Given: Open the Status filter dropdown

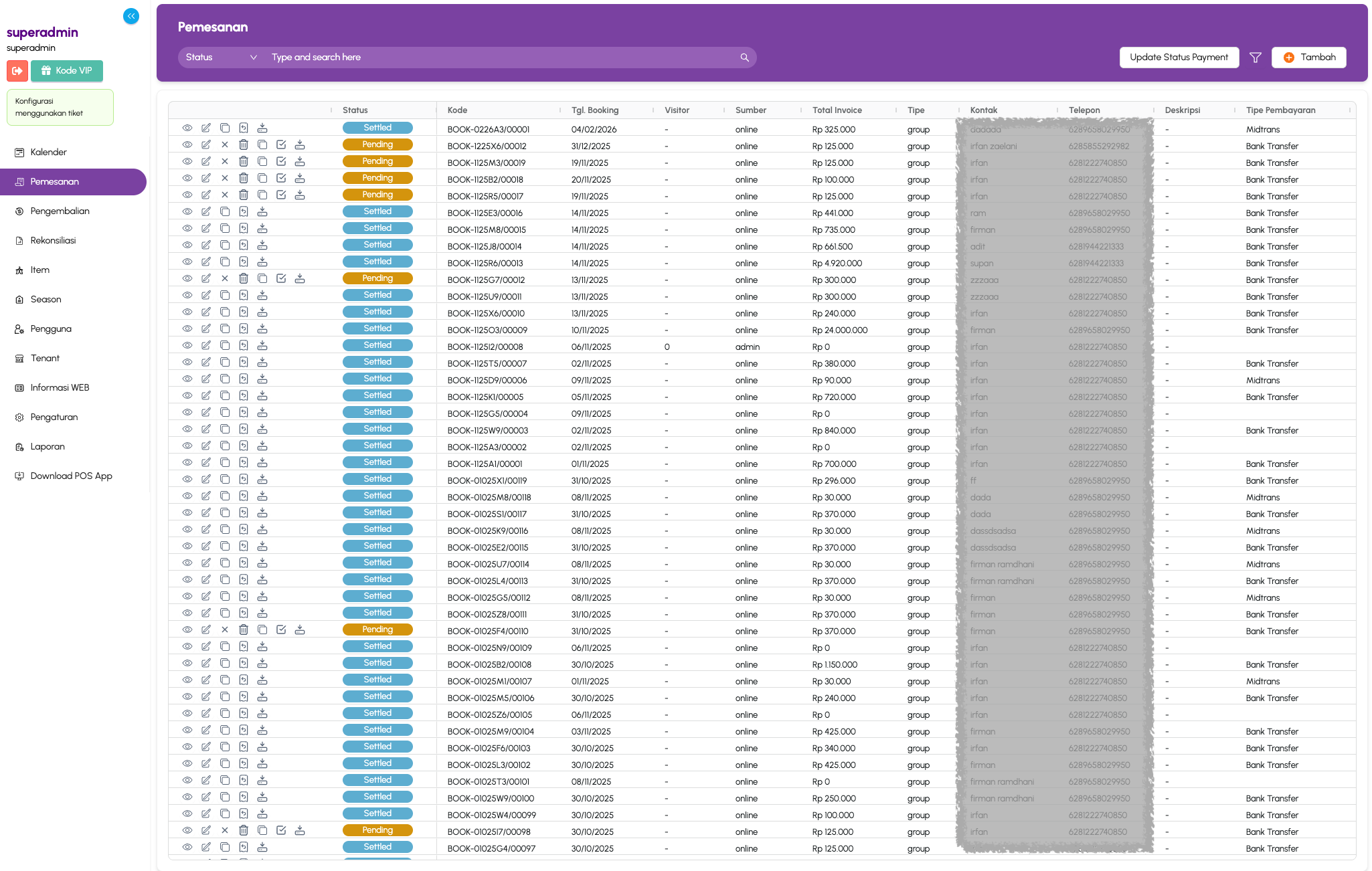Looking at the screenshot, I should (221, 58).
